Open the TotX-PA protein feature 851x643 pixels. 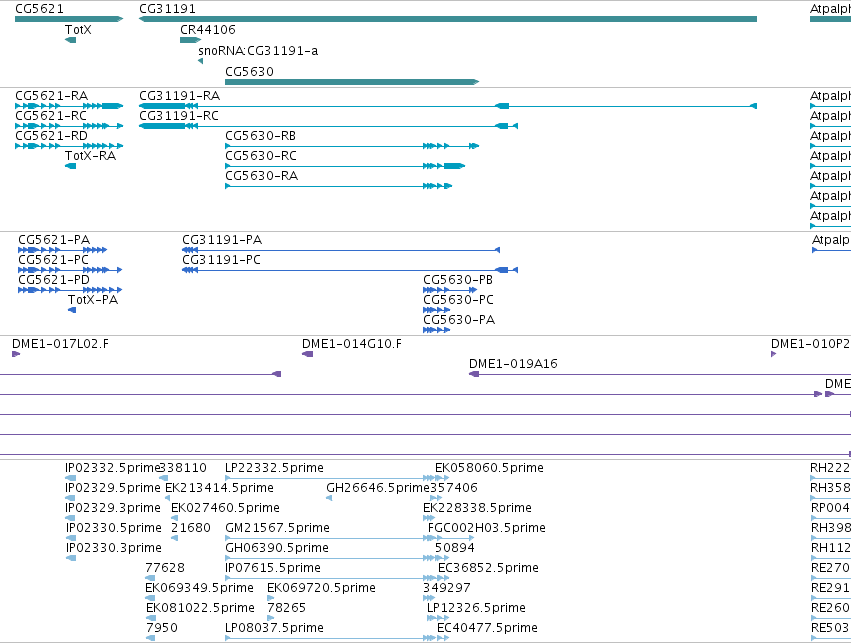(93, 300)
